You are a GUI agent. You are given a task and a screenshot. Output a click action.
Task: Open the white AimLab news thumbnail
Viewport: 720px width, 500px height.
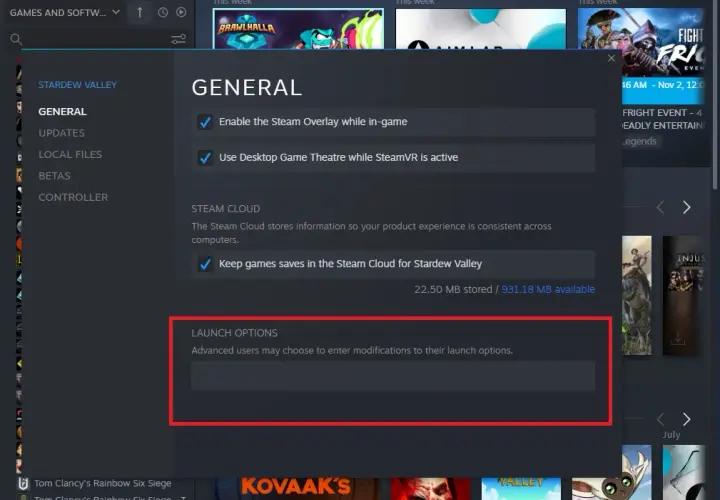coord(481,28)
